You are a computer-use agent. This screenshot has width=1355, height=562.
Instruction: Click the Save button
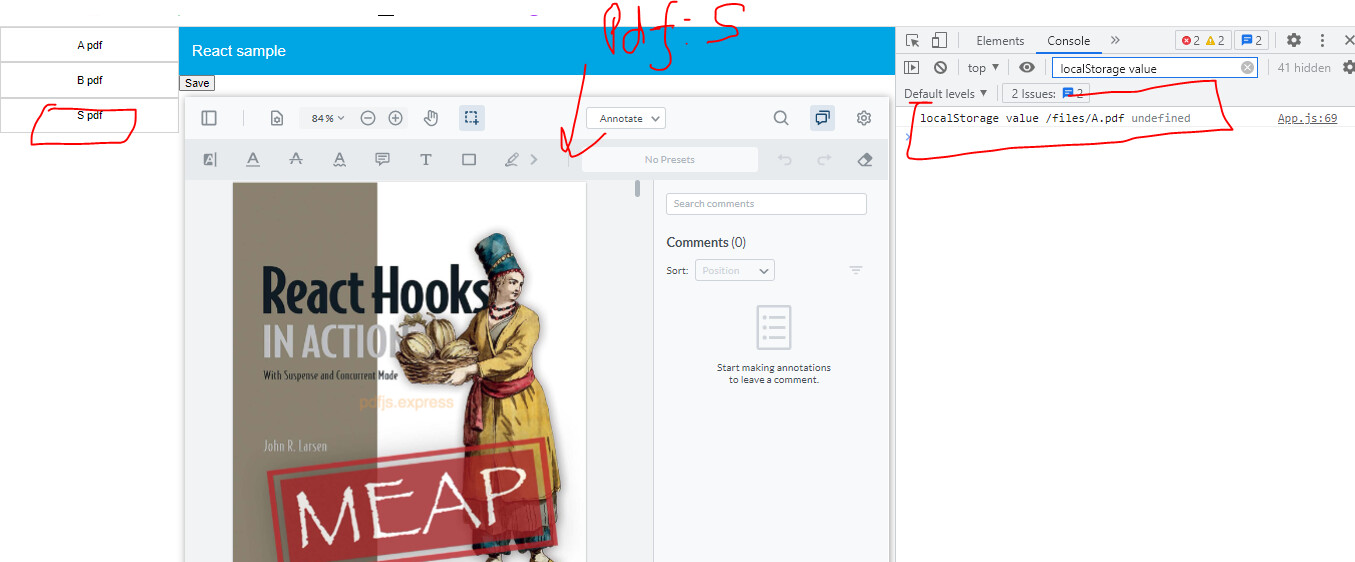(197, 83)
